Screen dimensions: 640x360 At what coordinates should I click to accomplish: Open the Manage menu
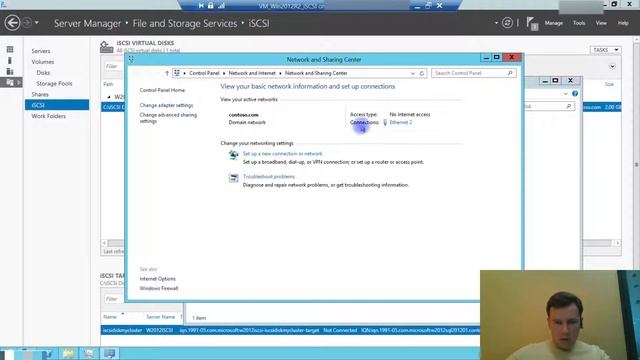[x=553, y=23]
